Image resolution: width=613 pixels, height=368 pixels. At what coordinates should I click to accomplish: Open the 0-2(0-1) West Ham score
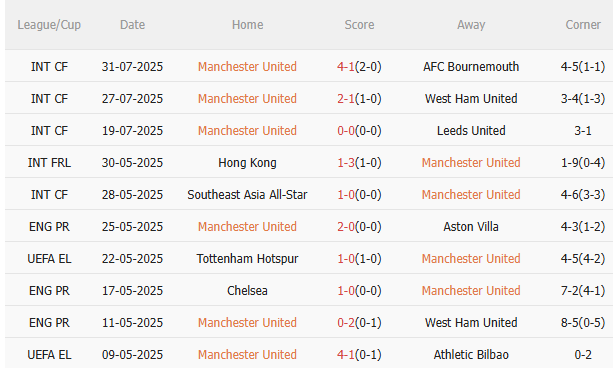click(359, 323)
